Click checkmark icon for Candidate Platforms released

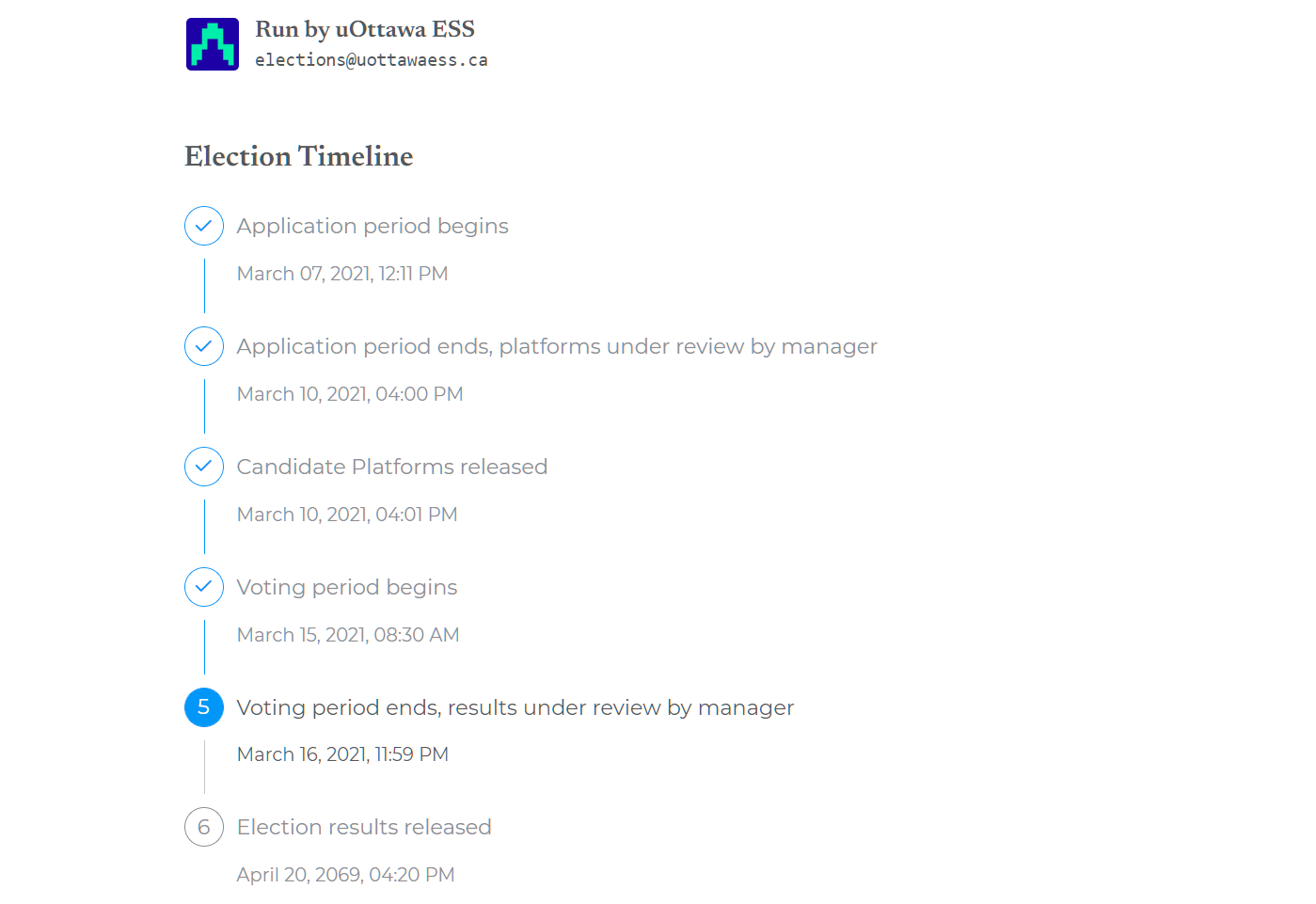(204, 467)
